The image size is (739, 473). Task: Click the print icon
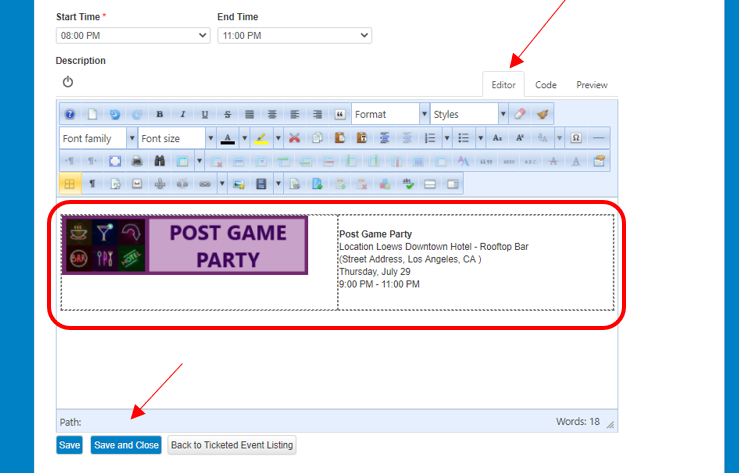click(136, 161)
